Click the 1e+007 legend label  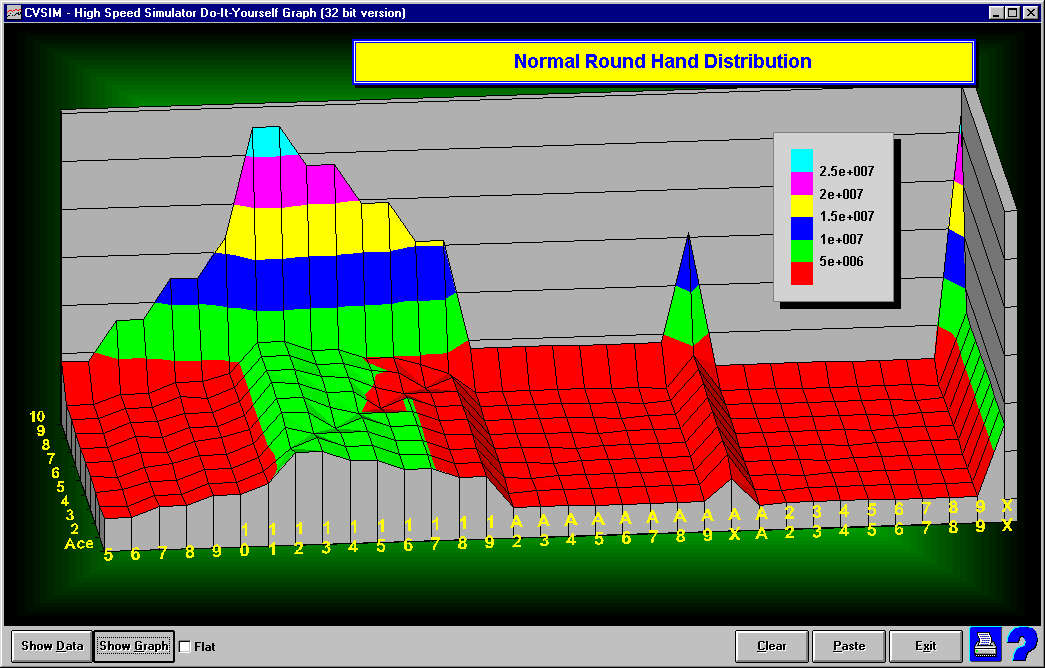pos(841,239)
